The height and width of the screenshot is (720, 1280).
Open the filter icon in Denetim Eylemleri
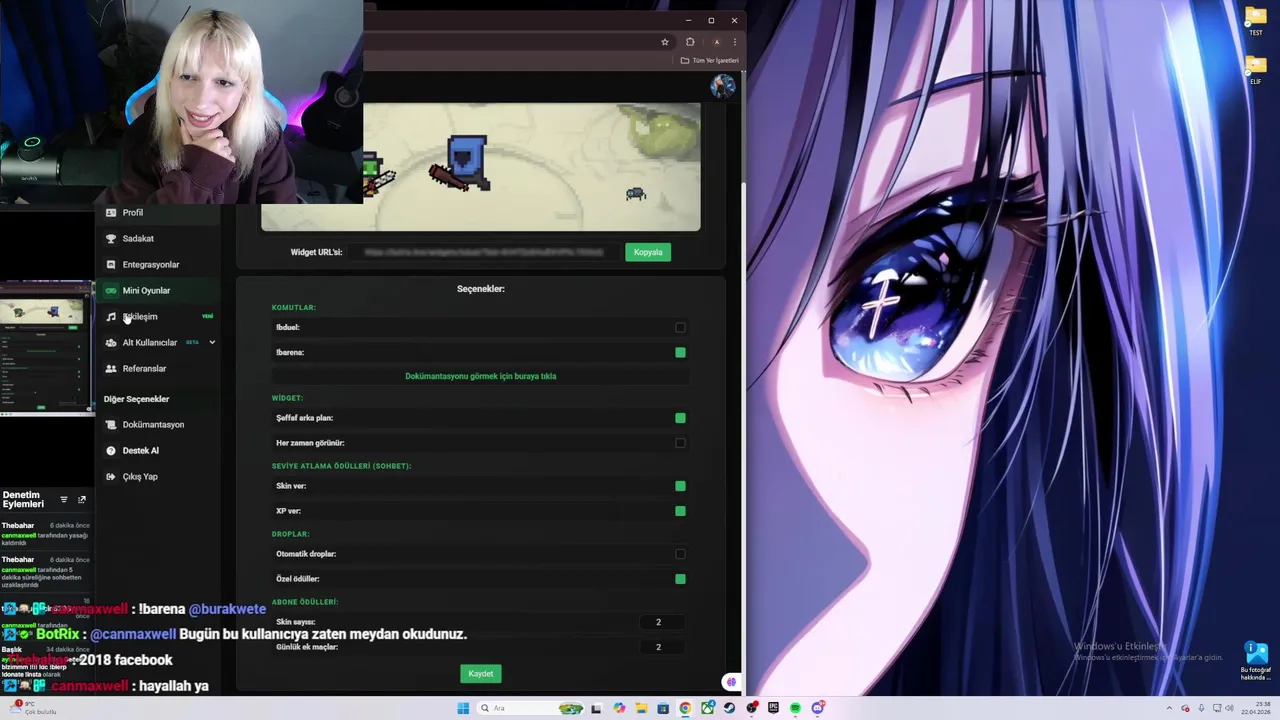click(64, 500)
